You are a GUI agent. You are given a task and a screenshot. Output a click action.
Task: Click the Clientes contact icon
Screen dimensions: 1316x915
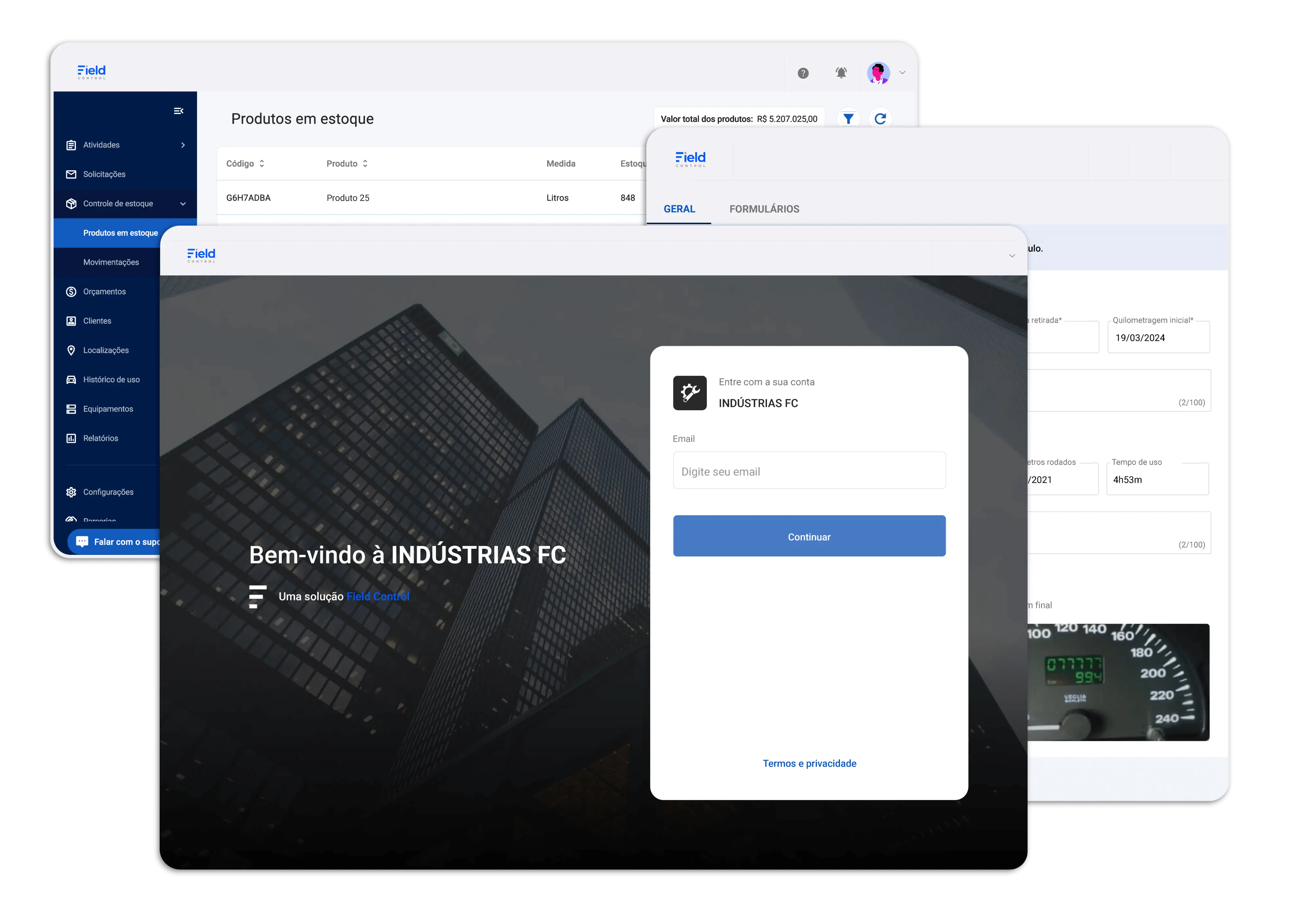(x=71, y=321)
